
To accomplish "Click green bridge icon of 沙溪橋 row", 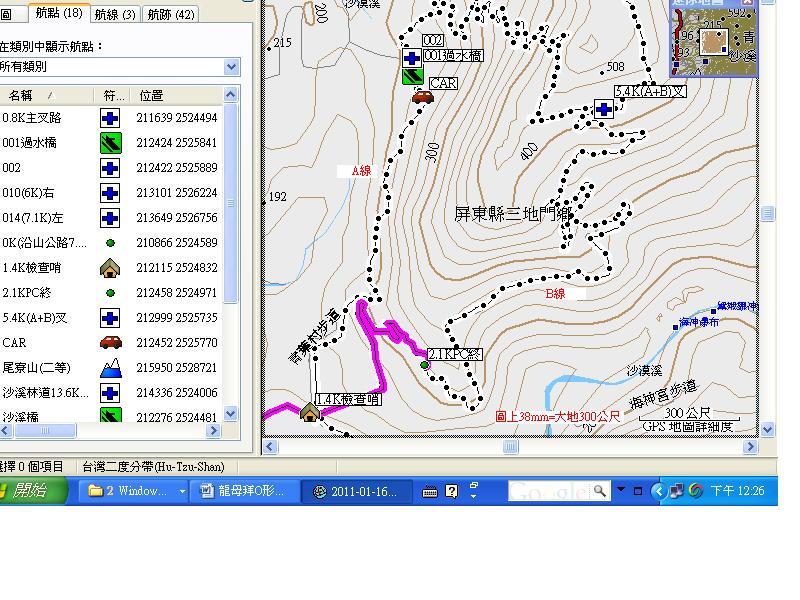I will point(110,415).
